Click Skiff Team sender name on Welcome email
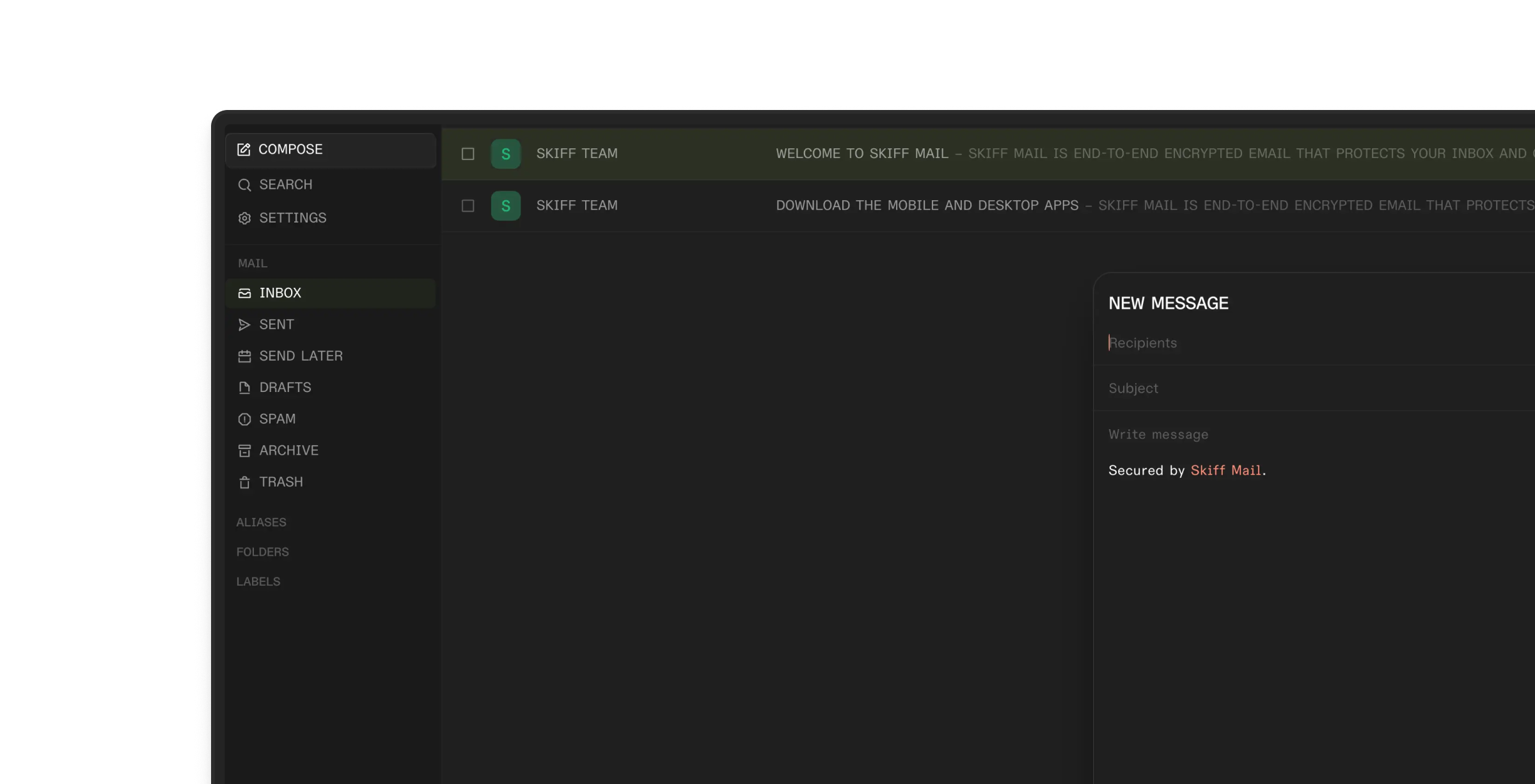 click(577, 153)
